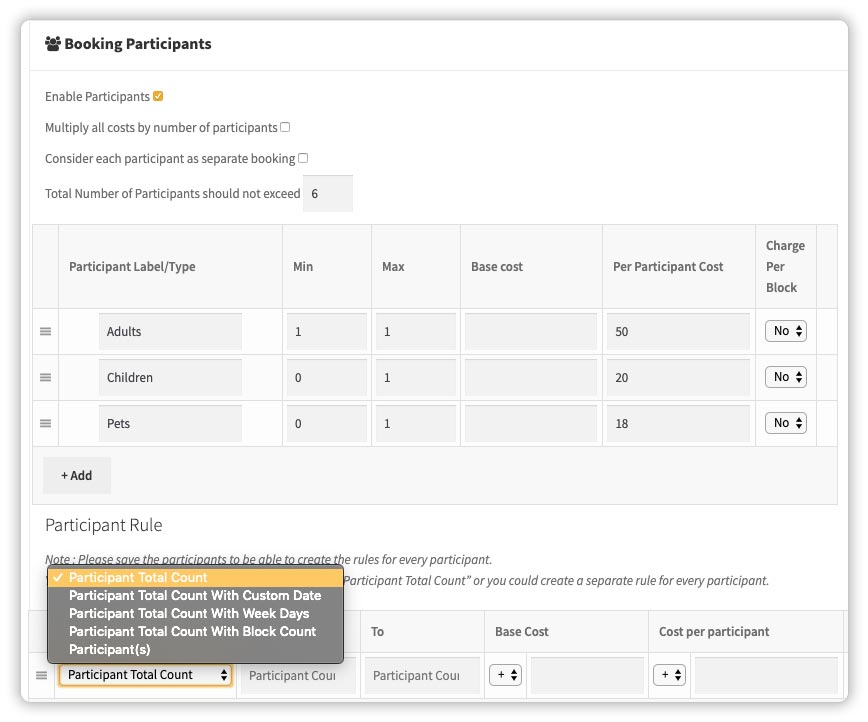Click the drag handle for the Children row
This screenshot has height=722, width=868.
click(x=45, y=378)
